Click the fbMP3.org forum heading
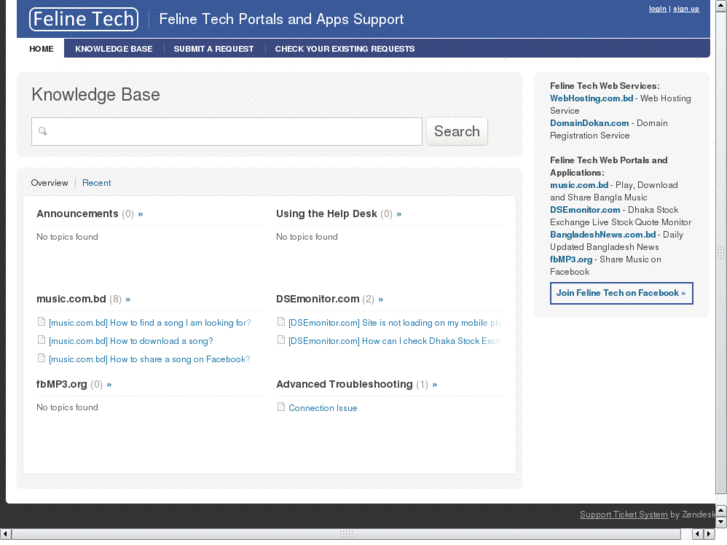 pos(62,384)
